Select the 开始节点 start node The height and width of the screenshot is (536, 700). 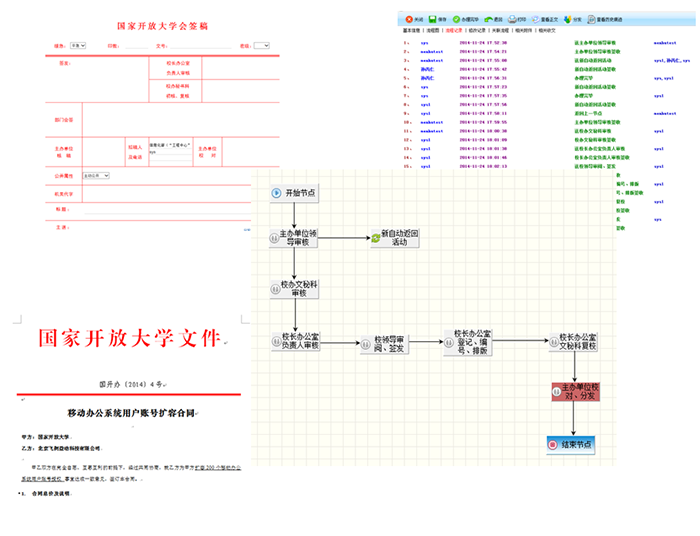294,193
